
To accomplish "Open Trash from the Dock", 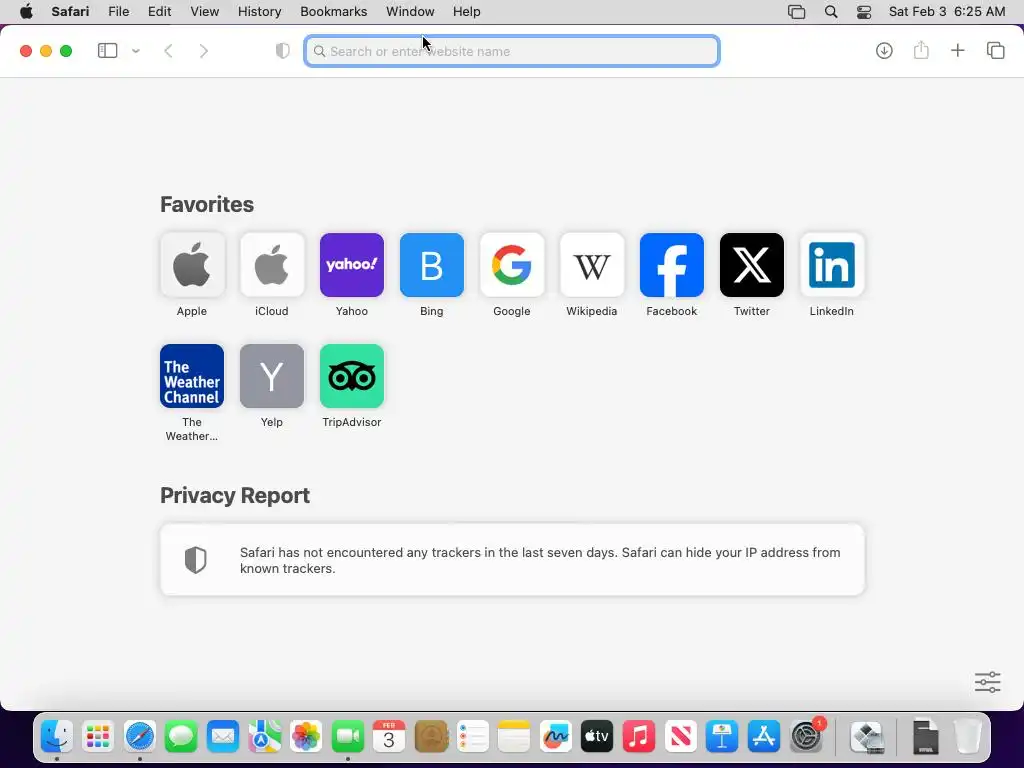I will tap(968, 737).
